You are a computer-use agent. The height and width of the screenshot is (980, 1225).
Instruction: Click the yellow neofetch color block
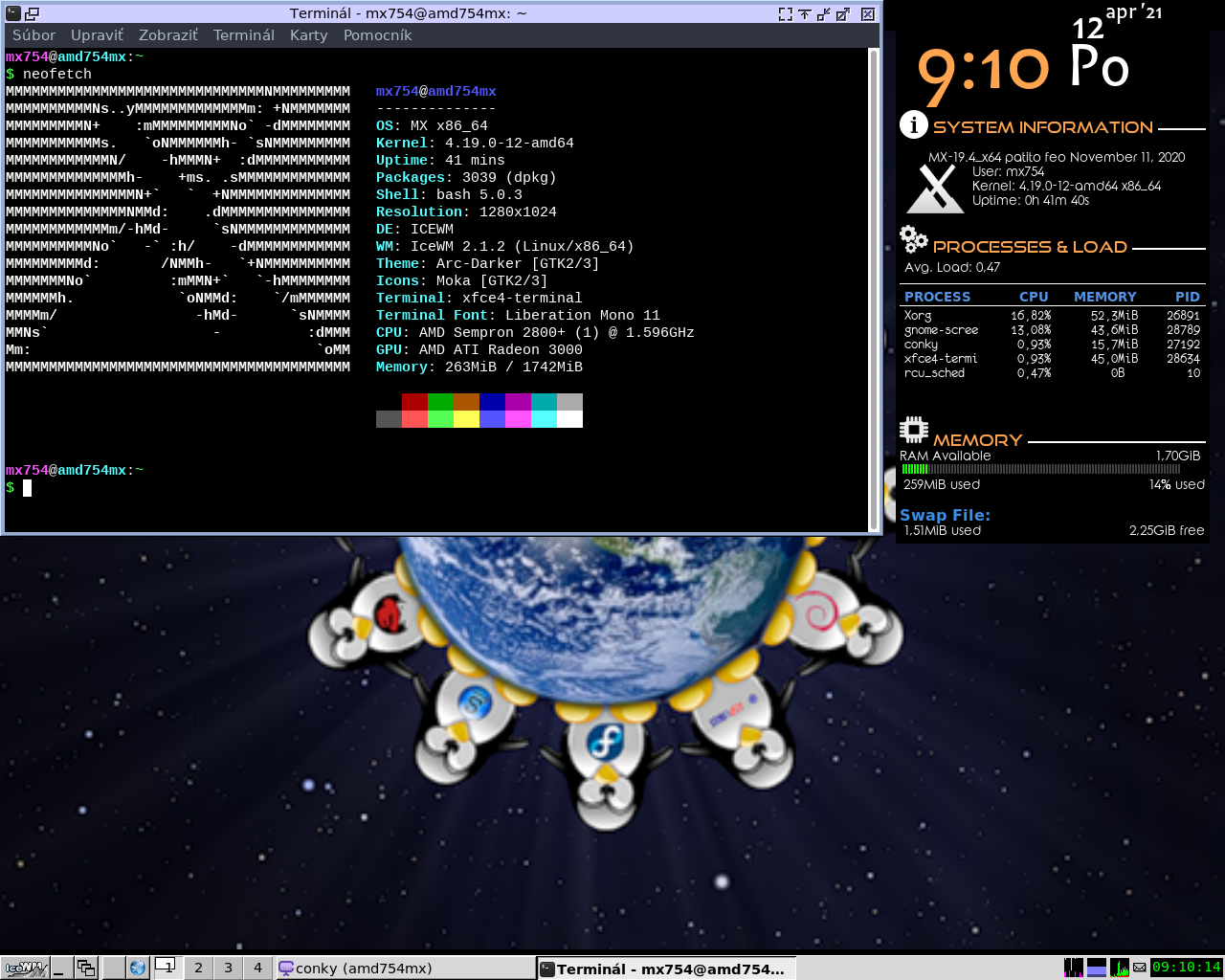(466, 419)
